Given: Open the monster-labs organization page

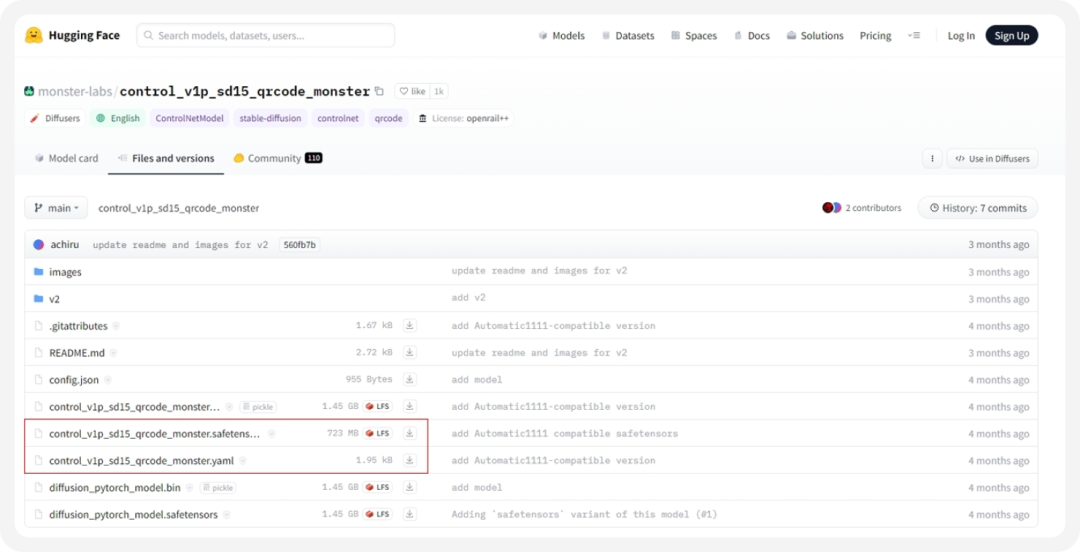Looking at the screenshot, I should point(76,91).
